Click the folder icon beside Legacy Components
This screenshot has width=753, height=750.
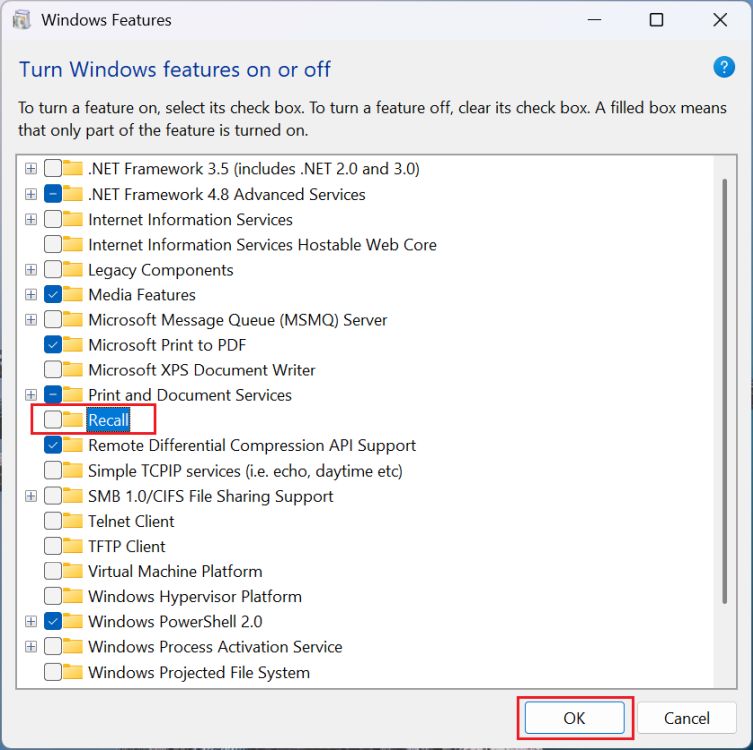click(73, 269)
